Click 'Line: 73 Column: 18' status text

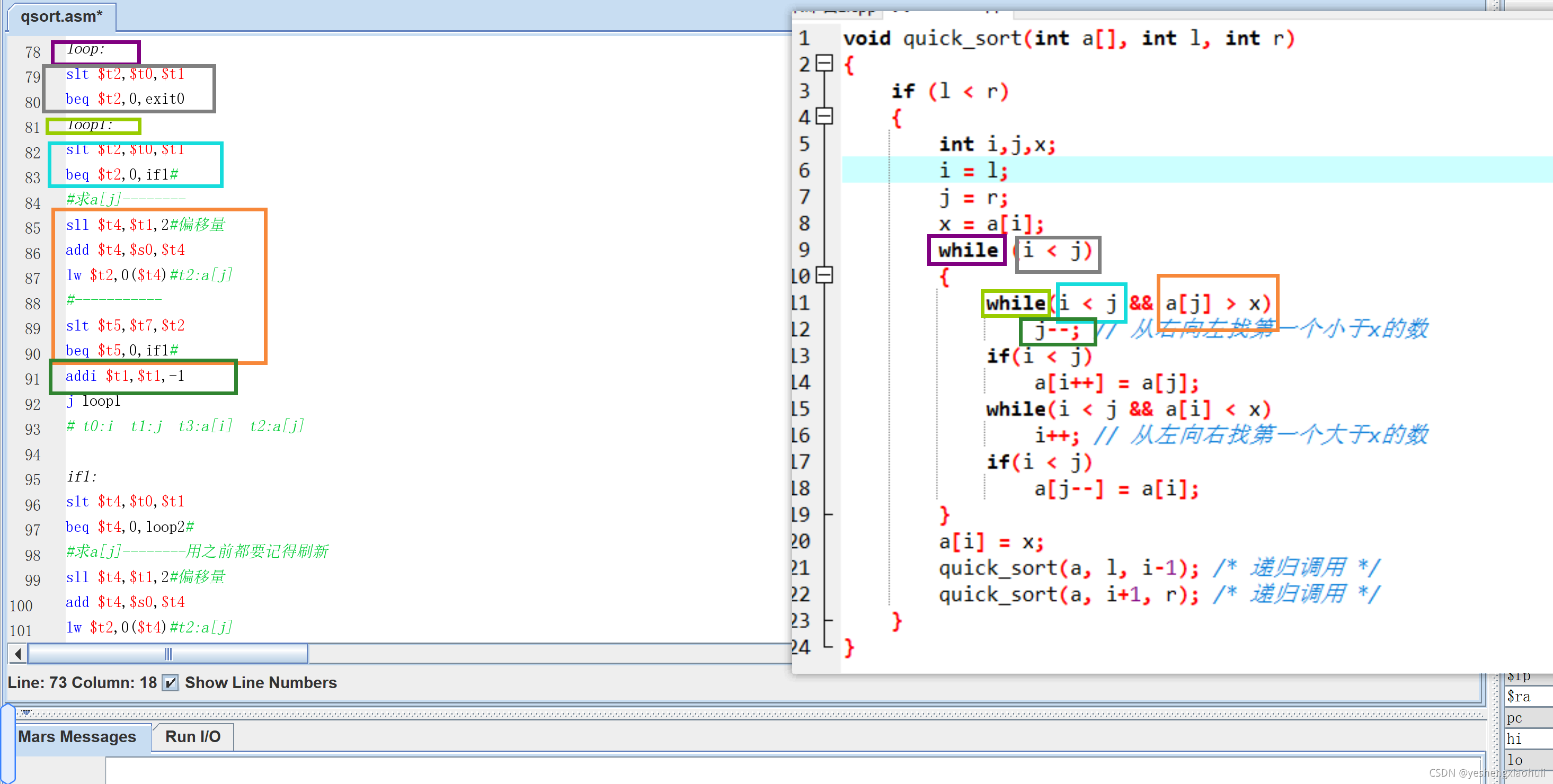82,683
